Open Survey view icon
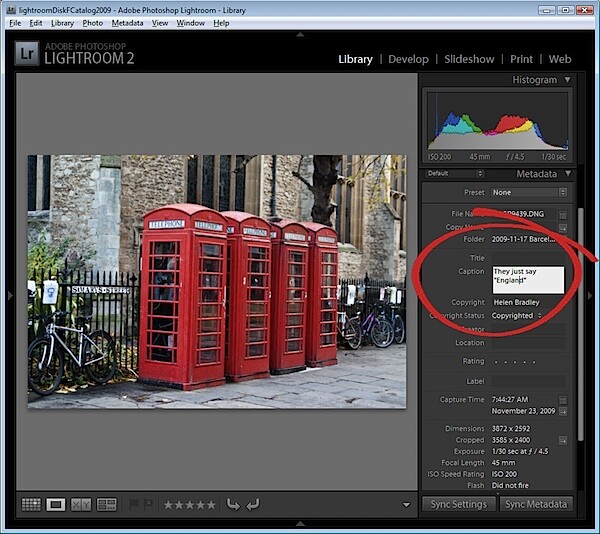 [x=107, y=505]
